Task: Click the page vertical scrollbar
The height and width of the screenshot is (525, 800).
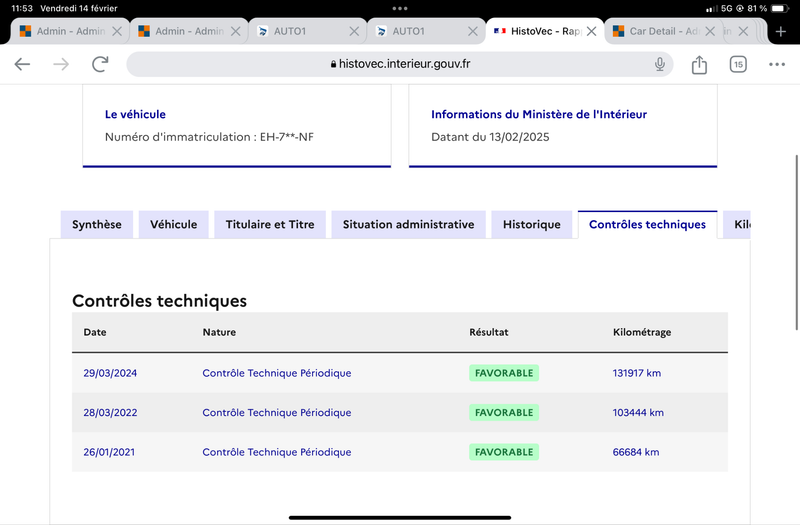Action: click(796, 242)
